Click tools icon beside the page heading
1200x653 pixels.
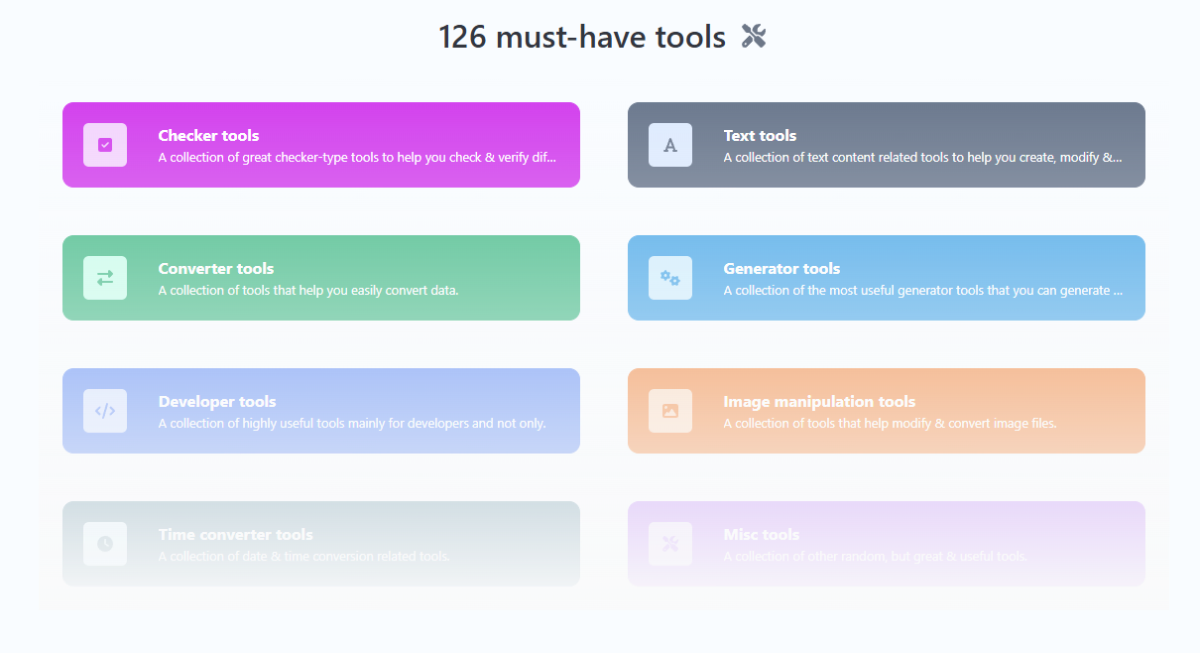[x=753, y=37]
